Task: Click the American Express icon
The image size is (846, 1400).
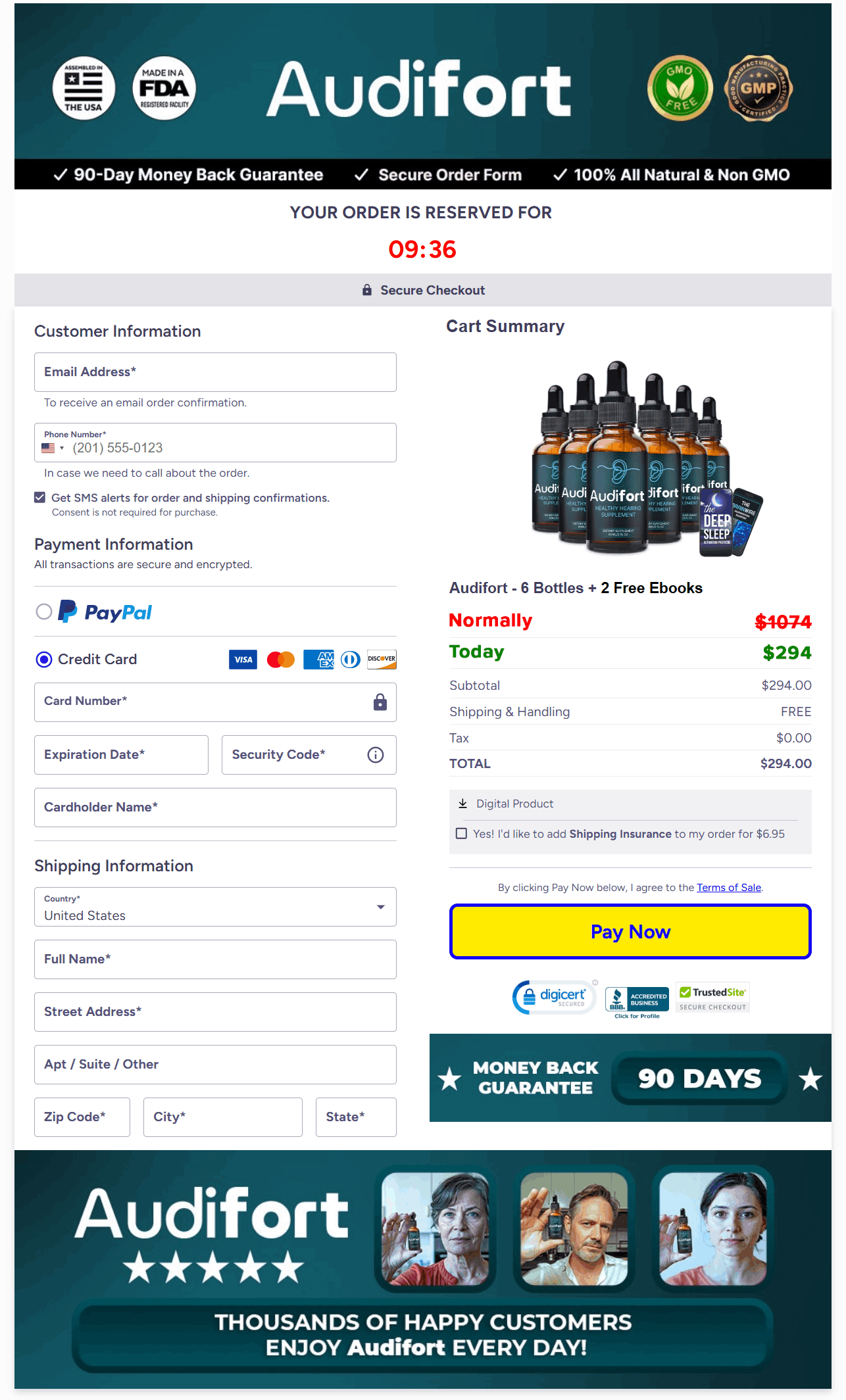Action: pos(319,660)
